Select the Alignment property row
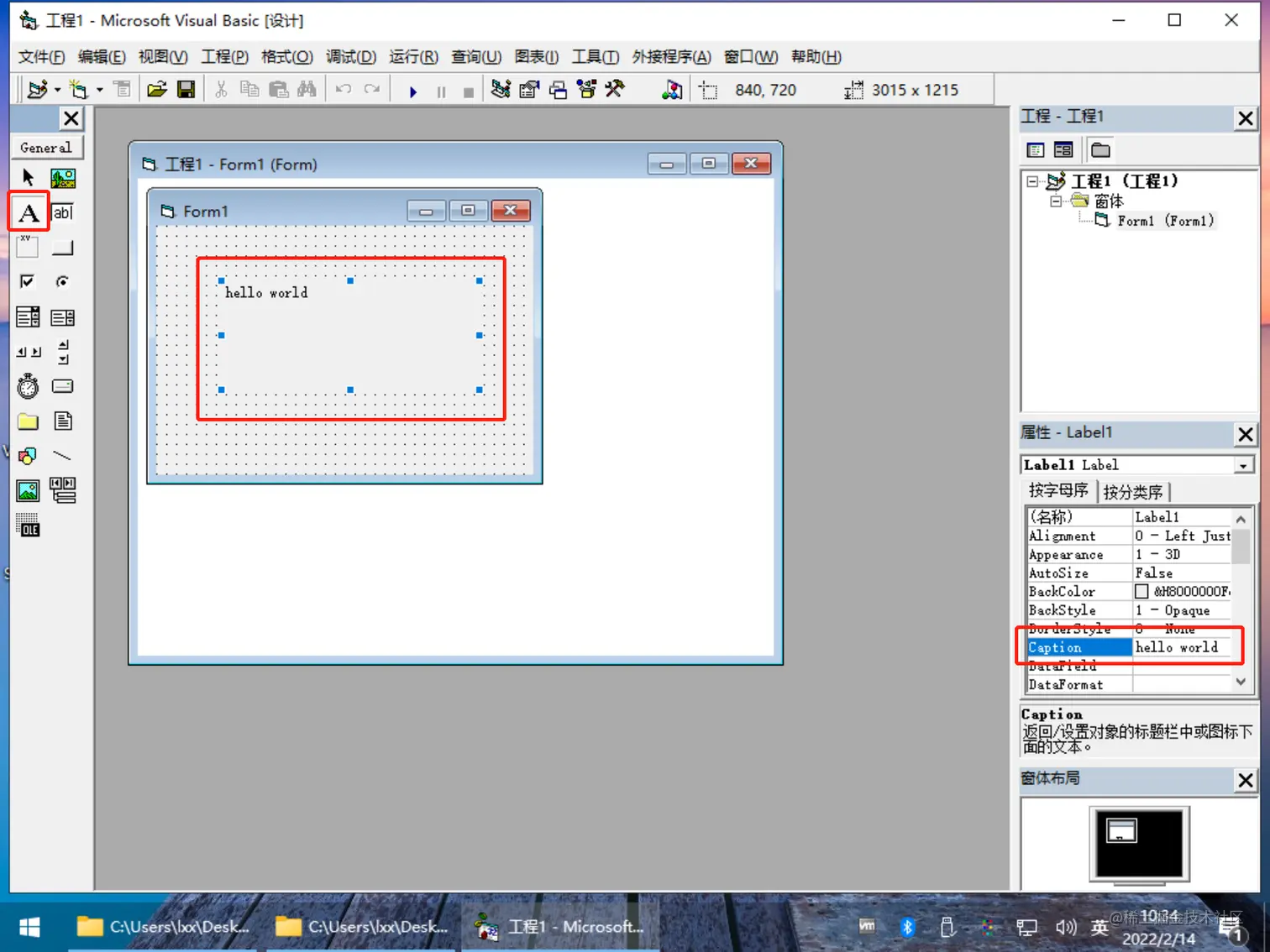The height and width of the screenshot is (952, 1270). (1131, 536)
